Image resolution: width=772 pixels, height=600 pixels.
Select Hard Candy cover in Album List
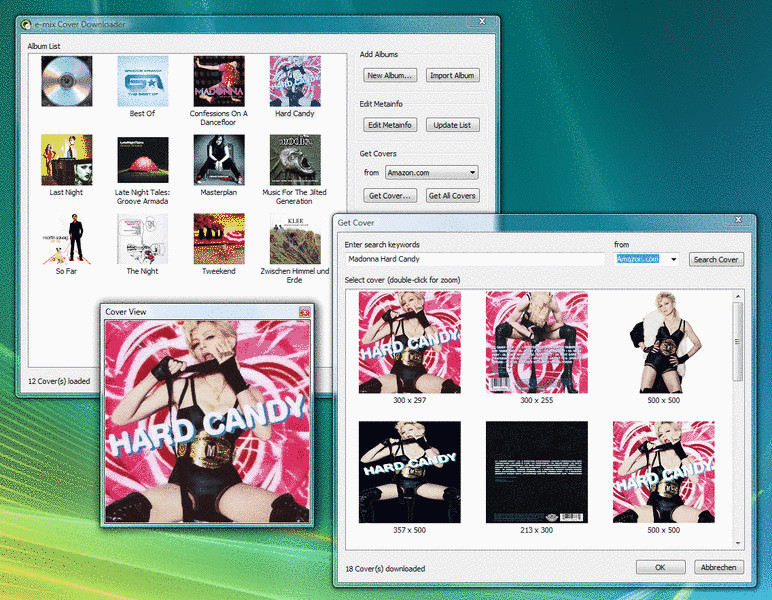pos(295,81)
